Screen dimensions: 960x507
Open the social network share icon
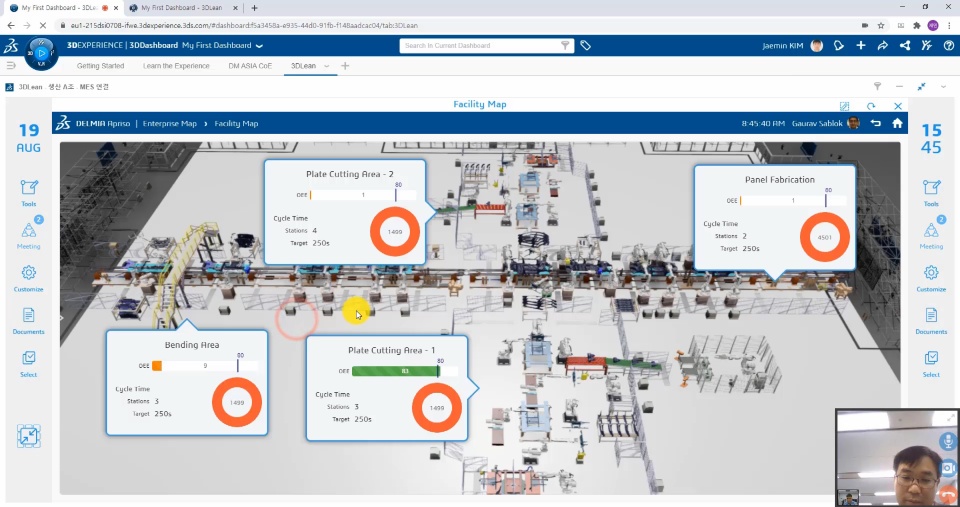(x=904, y=45)
